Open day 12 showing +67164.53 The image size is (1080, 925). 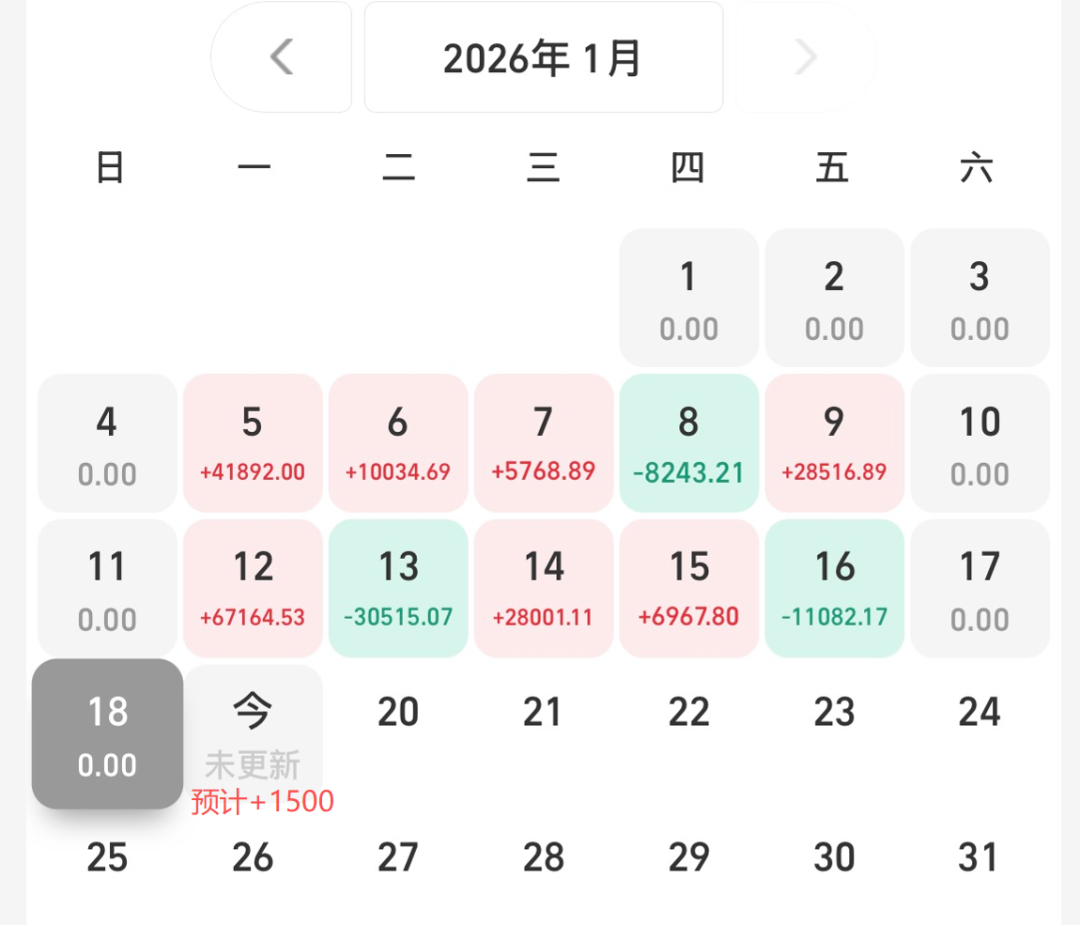(253, 588)
